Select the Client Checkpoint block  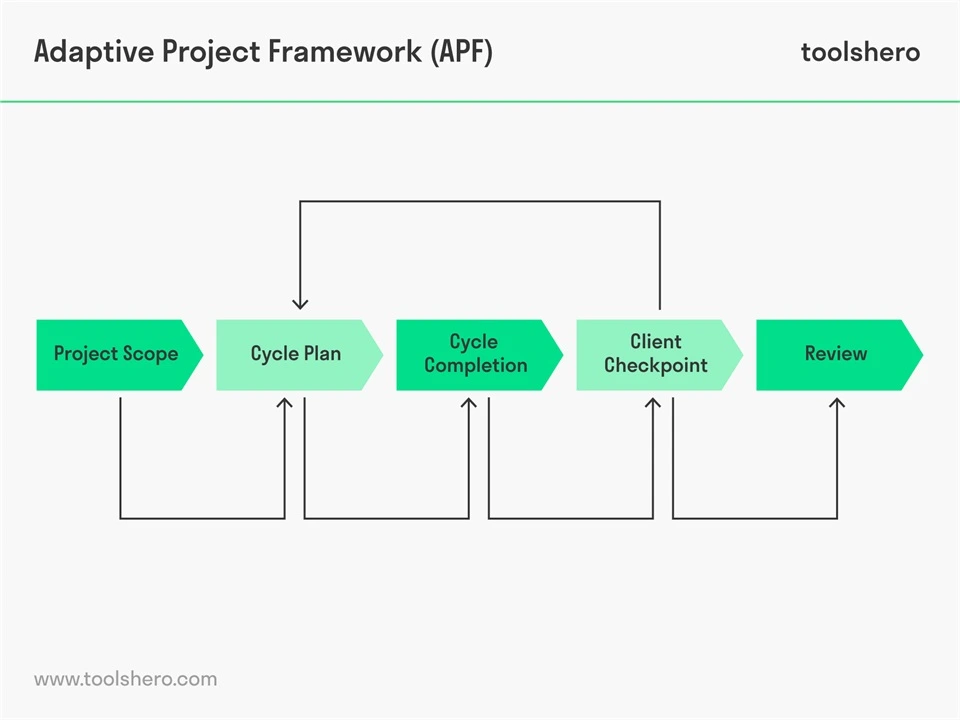point(659,354)
